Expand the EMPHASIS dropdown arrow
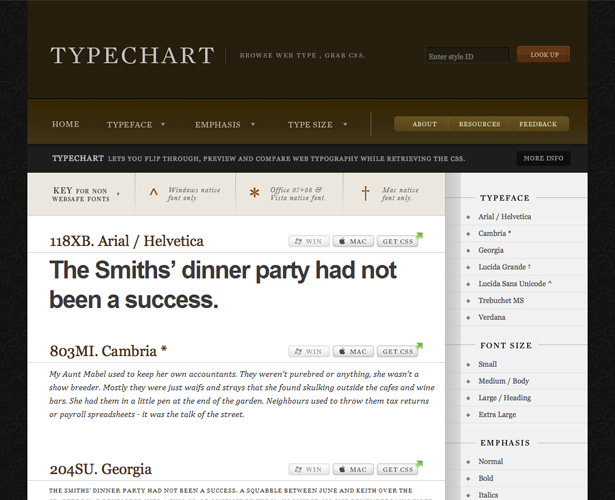The width and height of the screenshot is (615, 500). [x=253, y=124]
